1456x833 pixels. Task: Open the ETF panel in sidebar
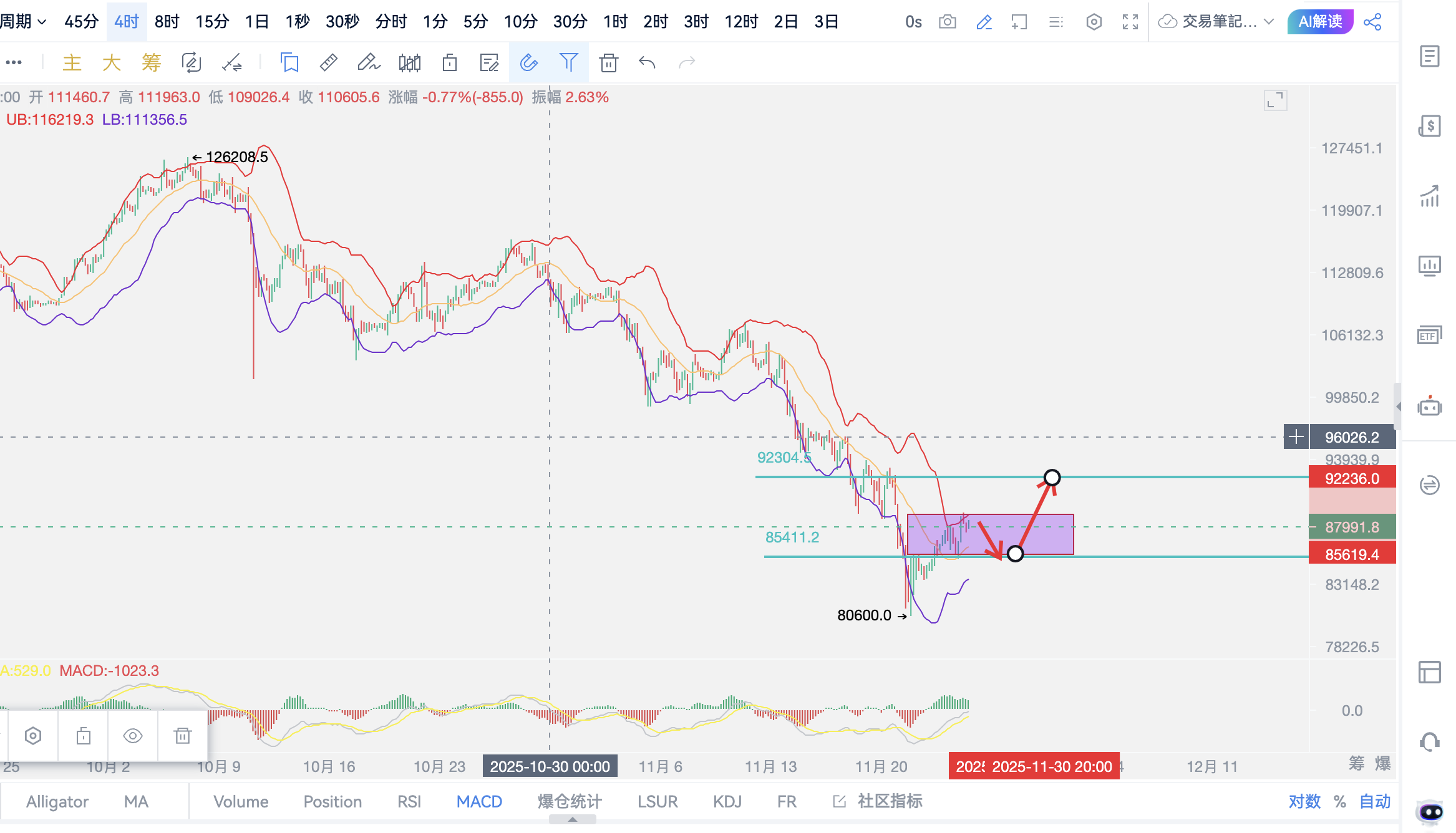pos(1429,335)
